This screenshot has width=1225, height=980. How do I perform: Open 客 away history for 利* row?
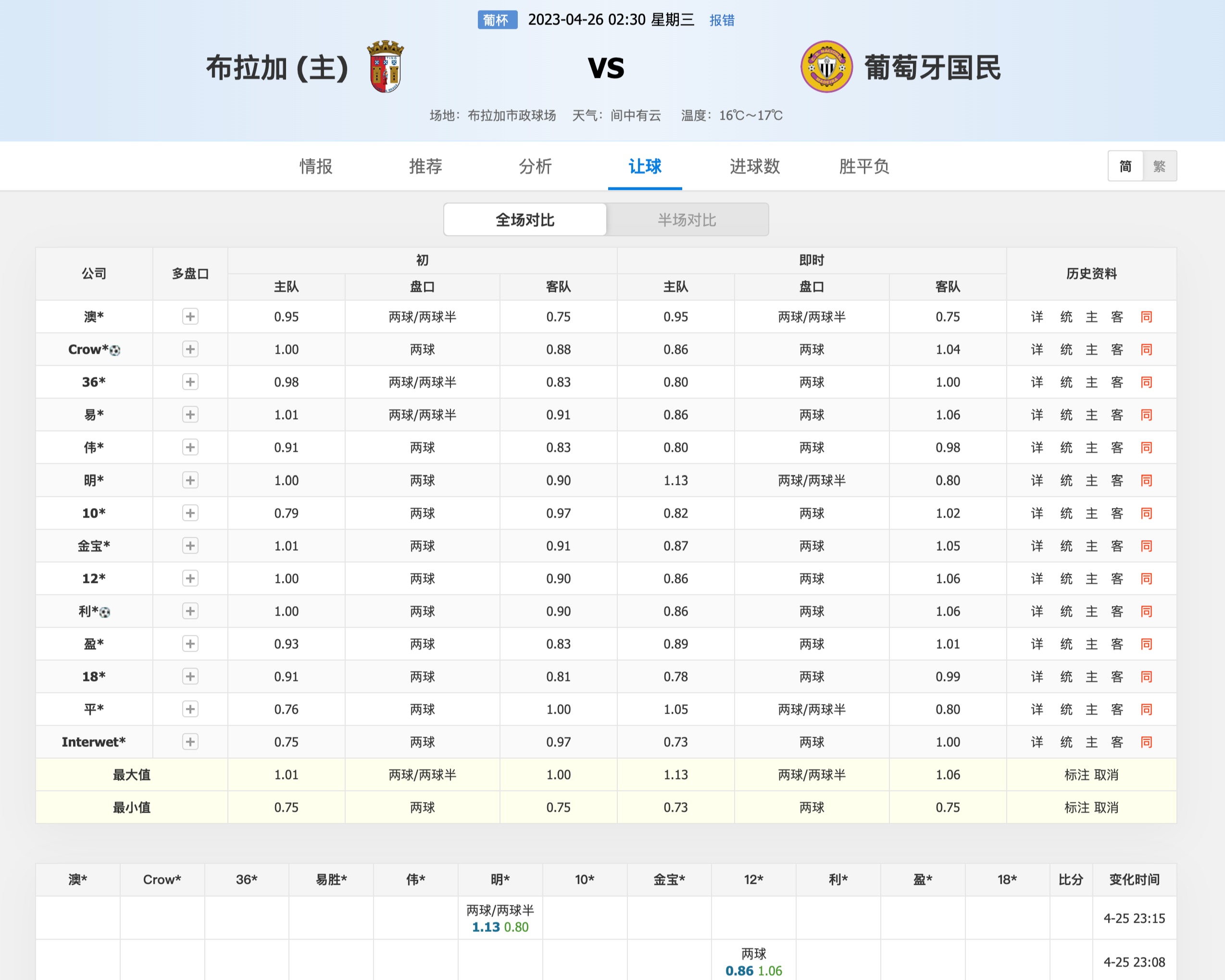tap(1117, 611)
